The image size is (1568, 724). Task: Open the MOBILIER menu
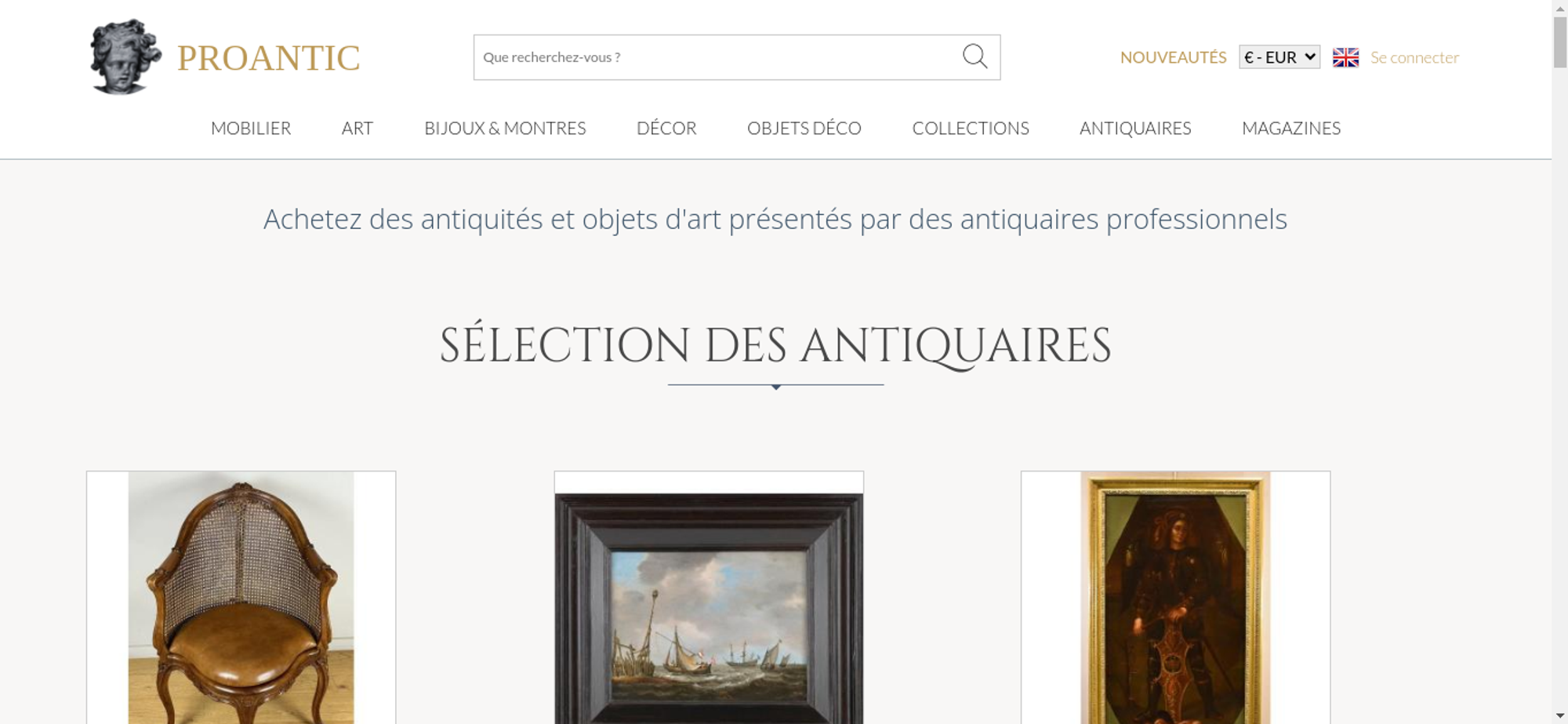click(251, 128)
